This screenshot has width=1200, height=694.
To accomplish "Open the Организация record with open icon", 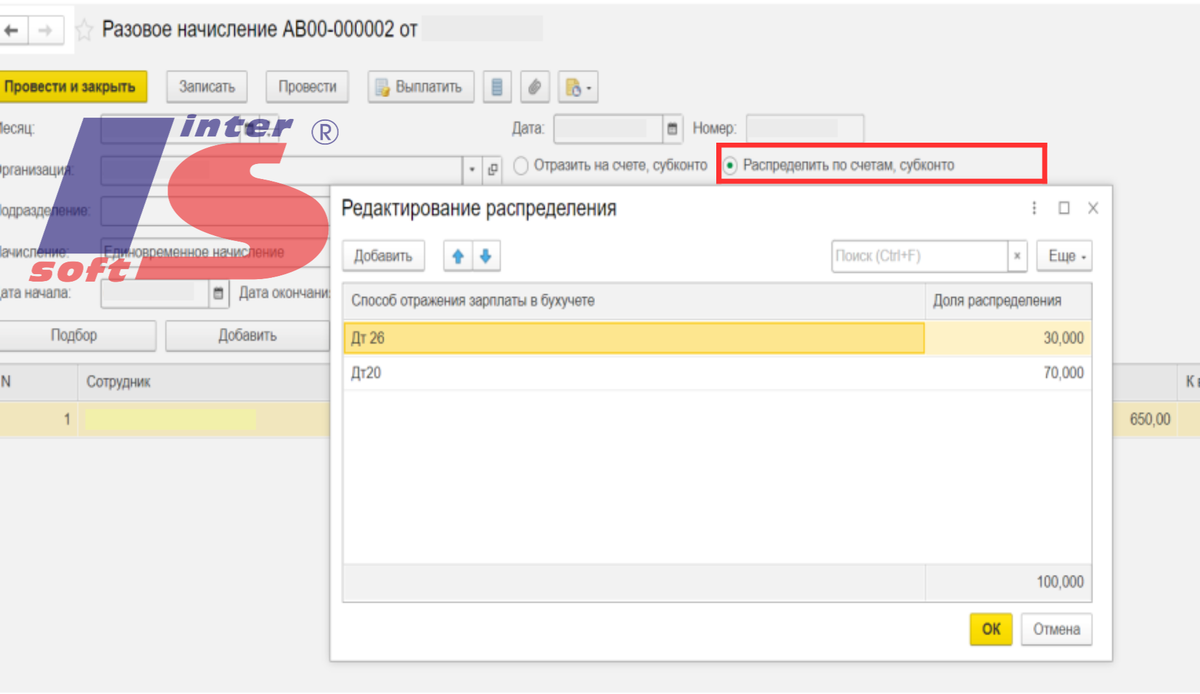I will tap(492, 169).
